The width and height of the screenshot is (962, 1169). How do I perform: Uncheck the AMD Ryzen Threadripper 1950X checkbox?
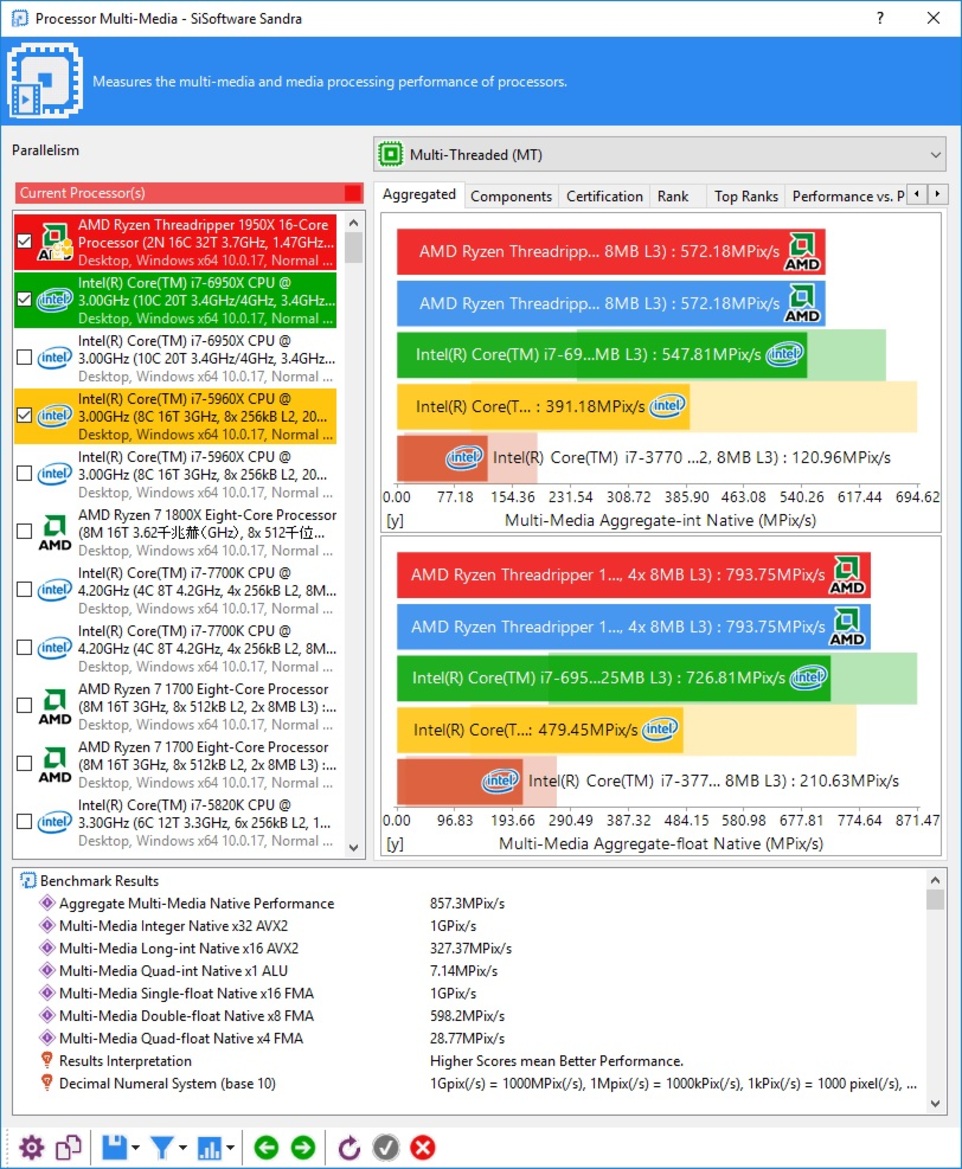click(25, 242)
